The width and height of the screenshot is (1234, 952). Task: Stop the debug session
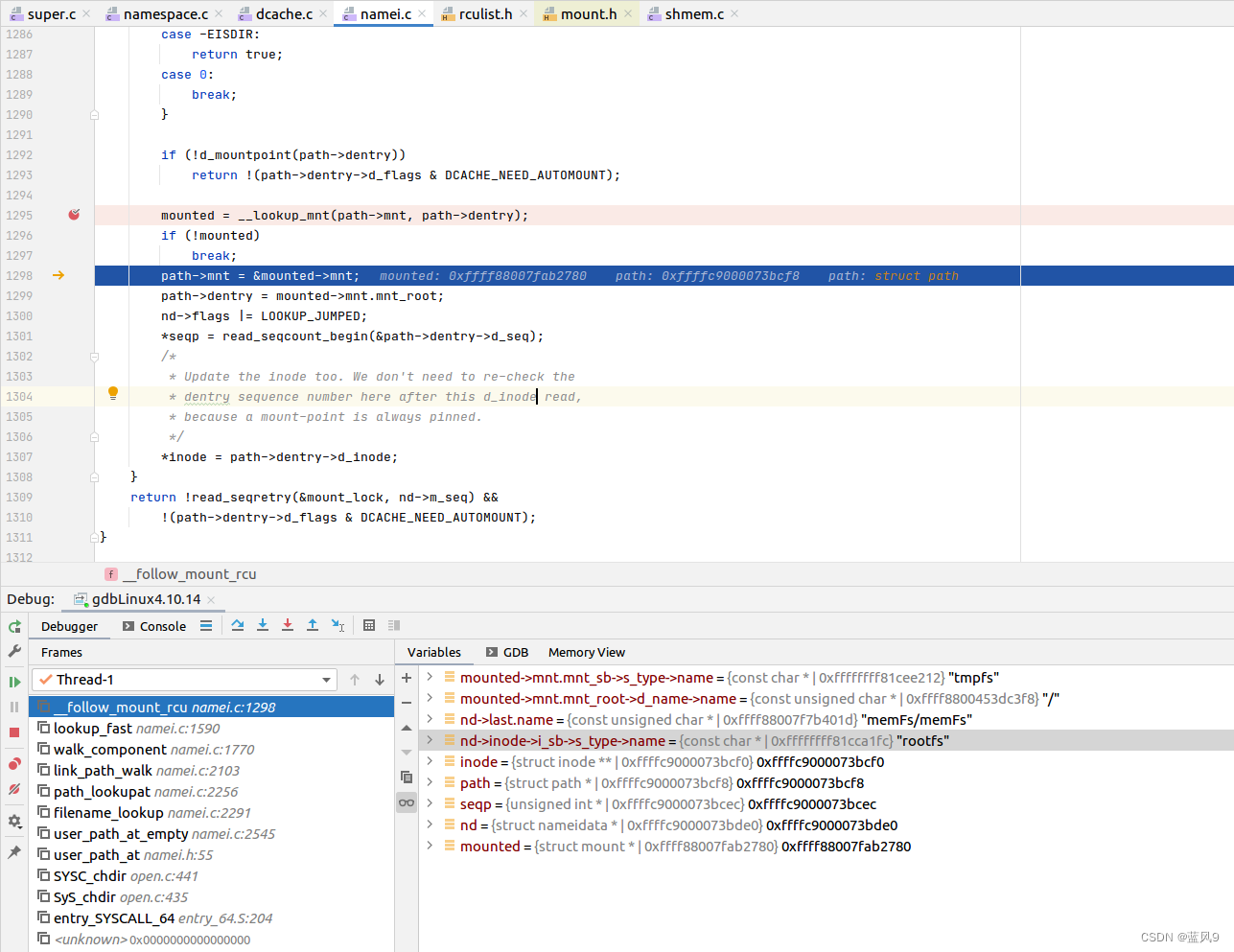(x=14, y=732)
